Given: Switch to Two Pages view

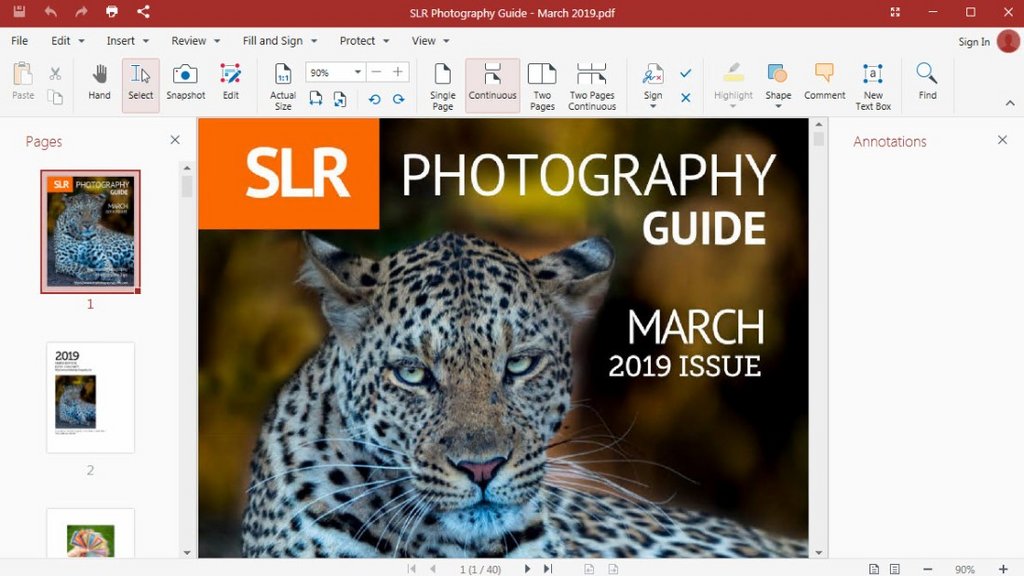Looking at the screenshot, I should tap(542, 86).
